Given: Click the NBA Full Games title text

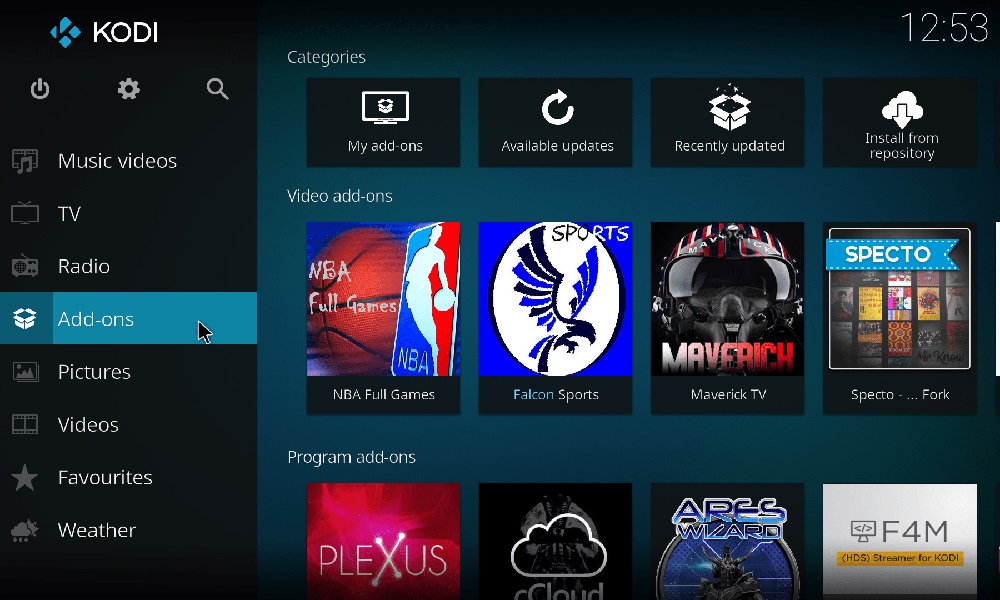Looking at the screenshot, I should tap(383, 395).
